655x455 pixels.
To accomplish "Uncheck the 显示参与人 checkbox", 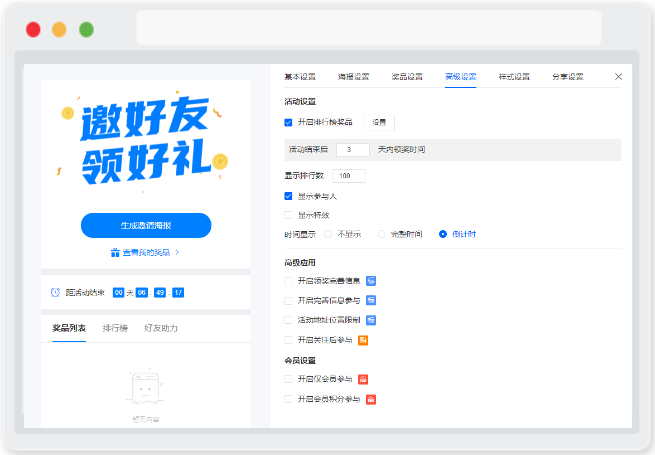I will pos(288,196).
